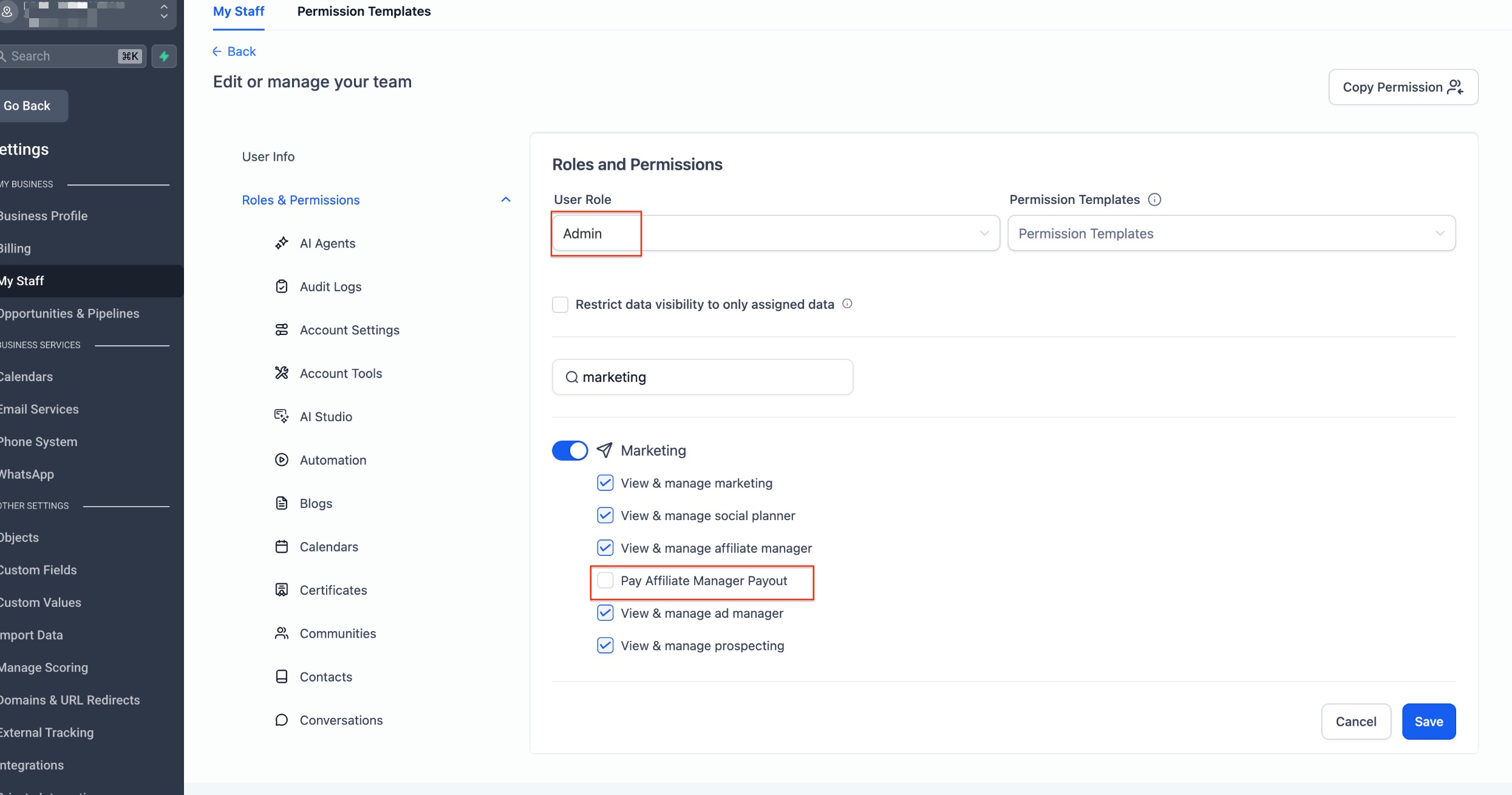Click the Conversations chat bubble icon
This screenshot has height=795, width=1512.
[x=282, y=720]
